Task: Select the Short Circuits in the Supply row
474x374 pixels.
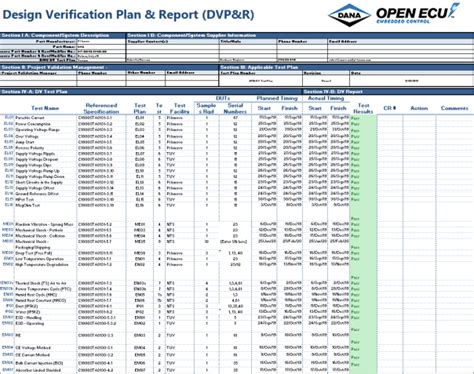Action: tap(39, 183)
